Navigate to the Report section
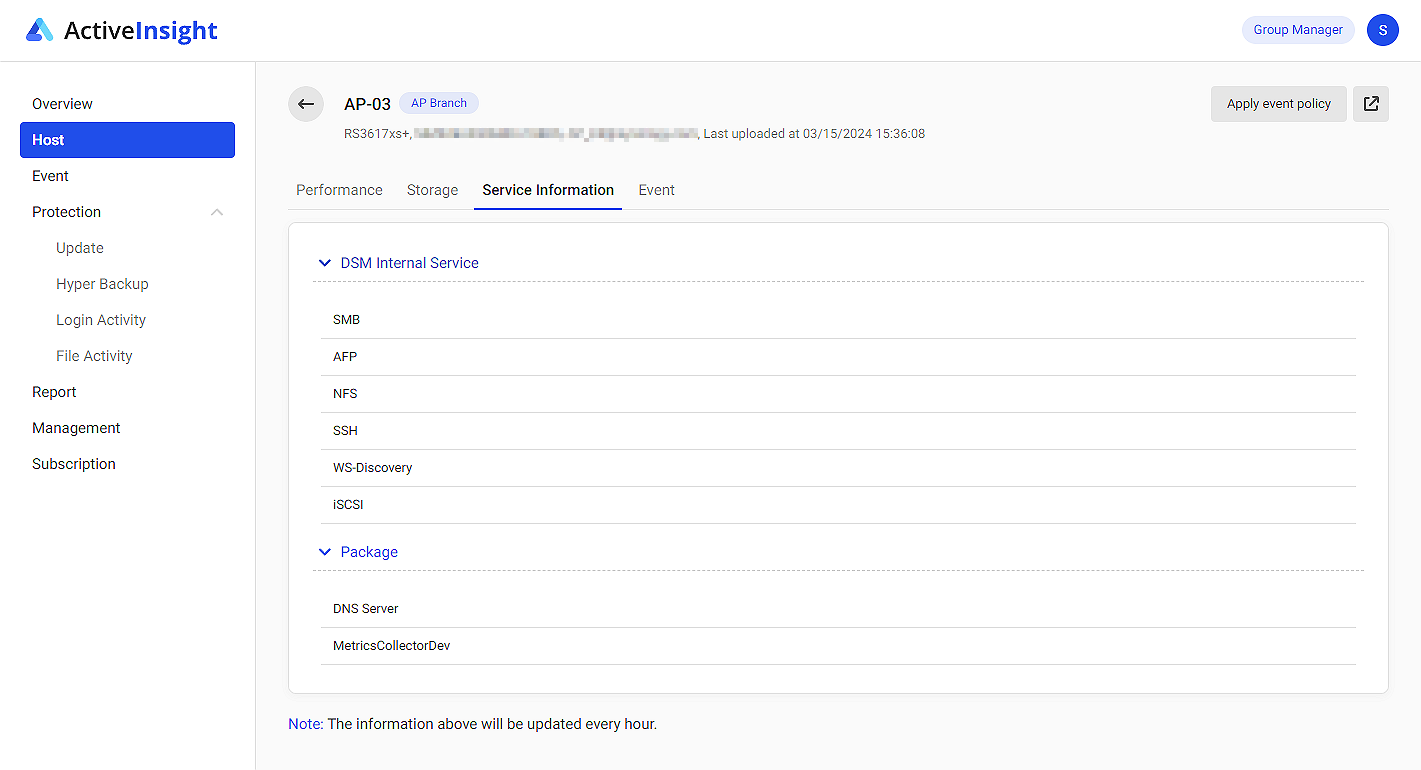Screen dimensions: 1421x770 54,391
